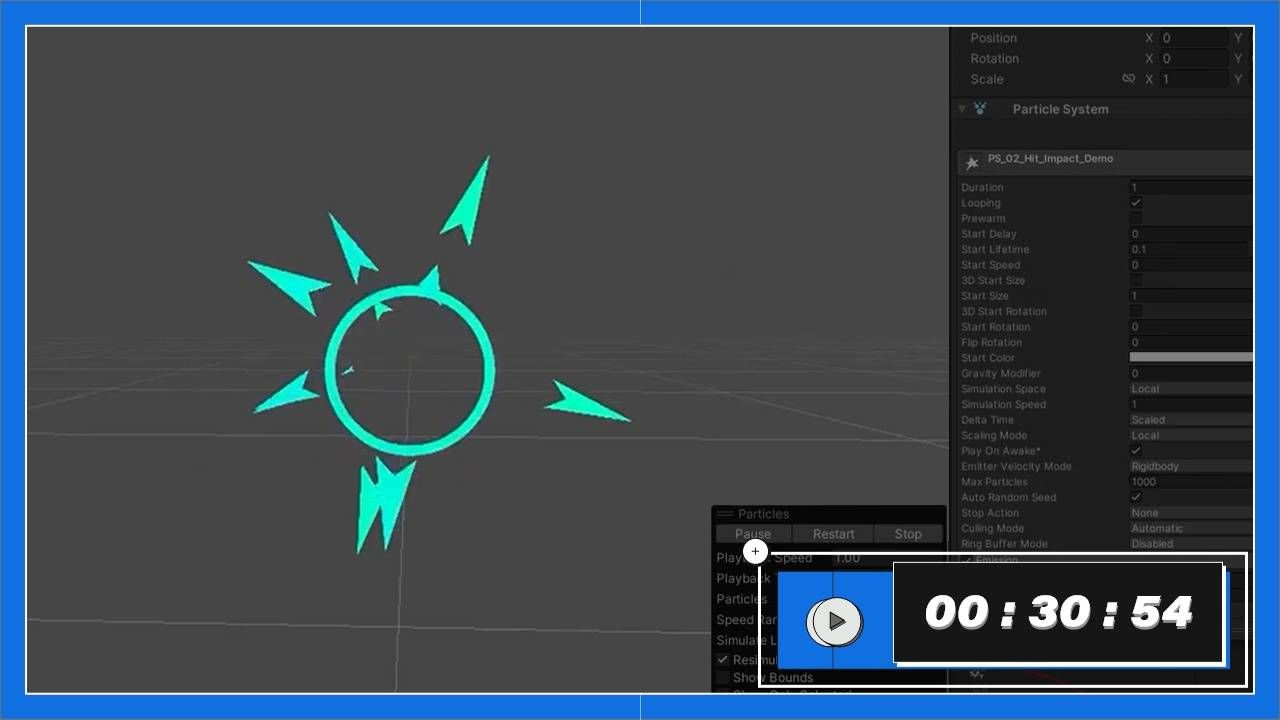Click the Position X input field
This screenshot has width=1280, height=720.
(x=1194, y=38)
